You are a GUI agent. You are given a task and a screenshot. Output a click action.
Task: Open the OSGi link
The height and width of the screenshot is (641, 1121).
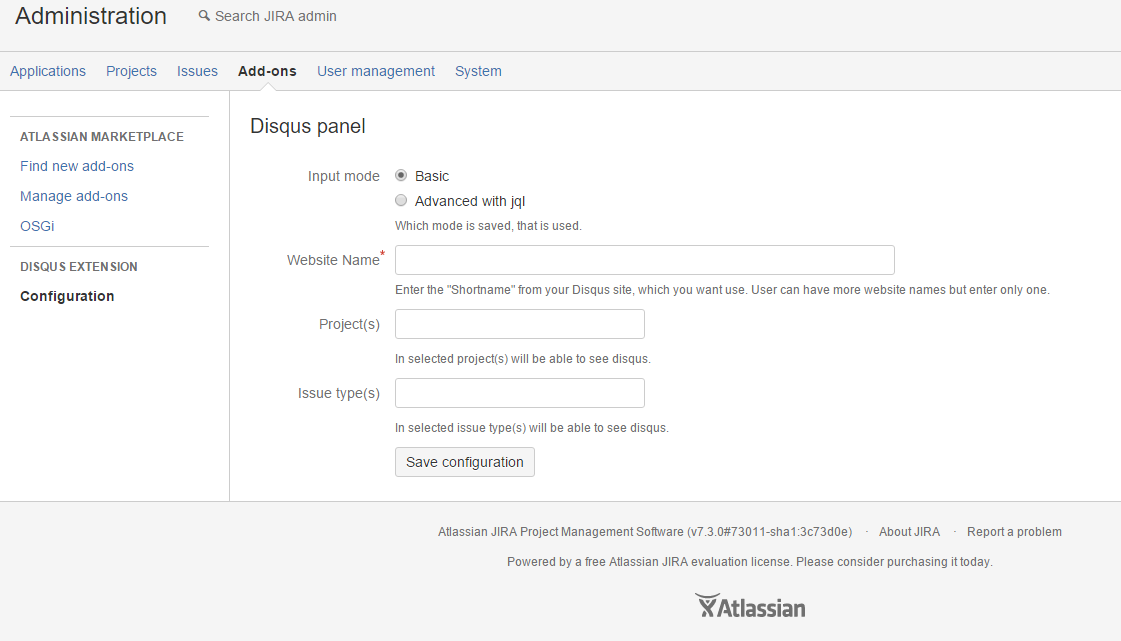coord(37,226)
